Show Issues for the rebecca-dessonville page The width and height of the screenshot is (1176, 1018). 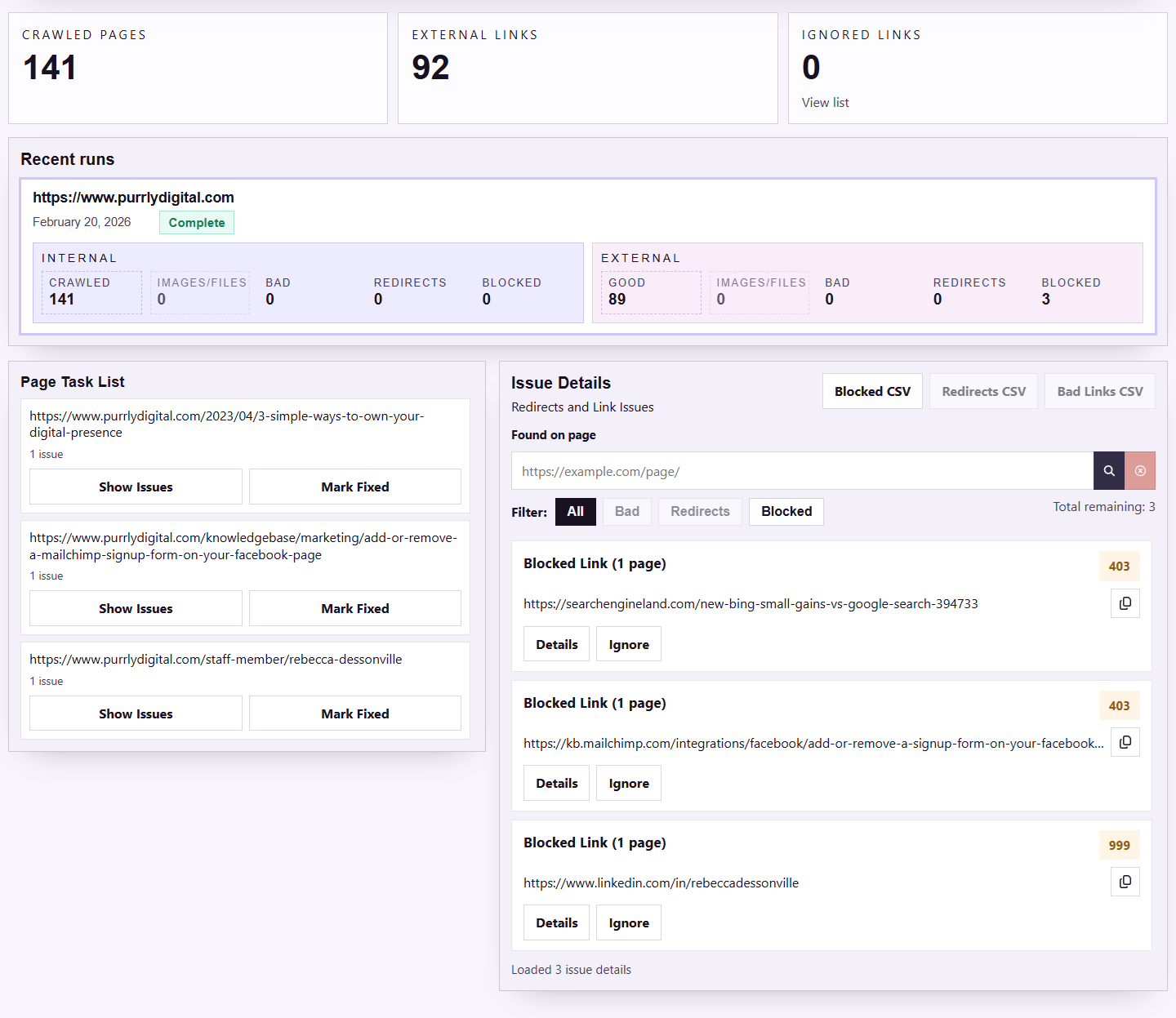(136, 713)
